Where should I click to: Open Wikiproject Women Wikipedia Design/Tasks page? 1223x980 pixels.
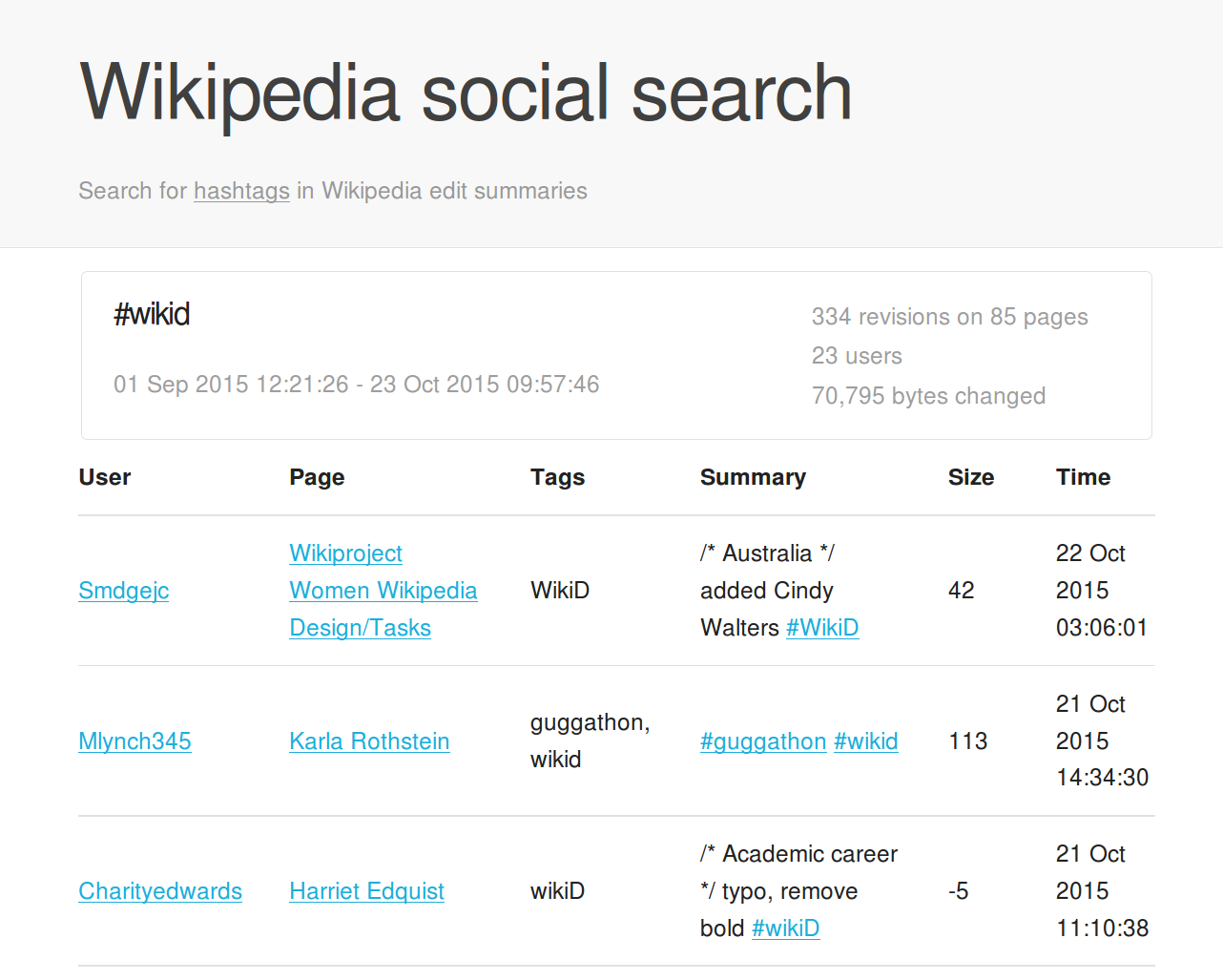383,591
